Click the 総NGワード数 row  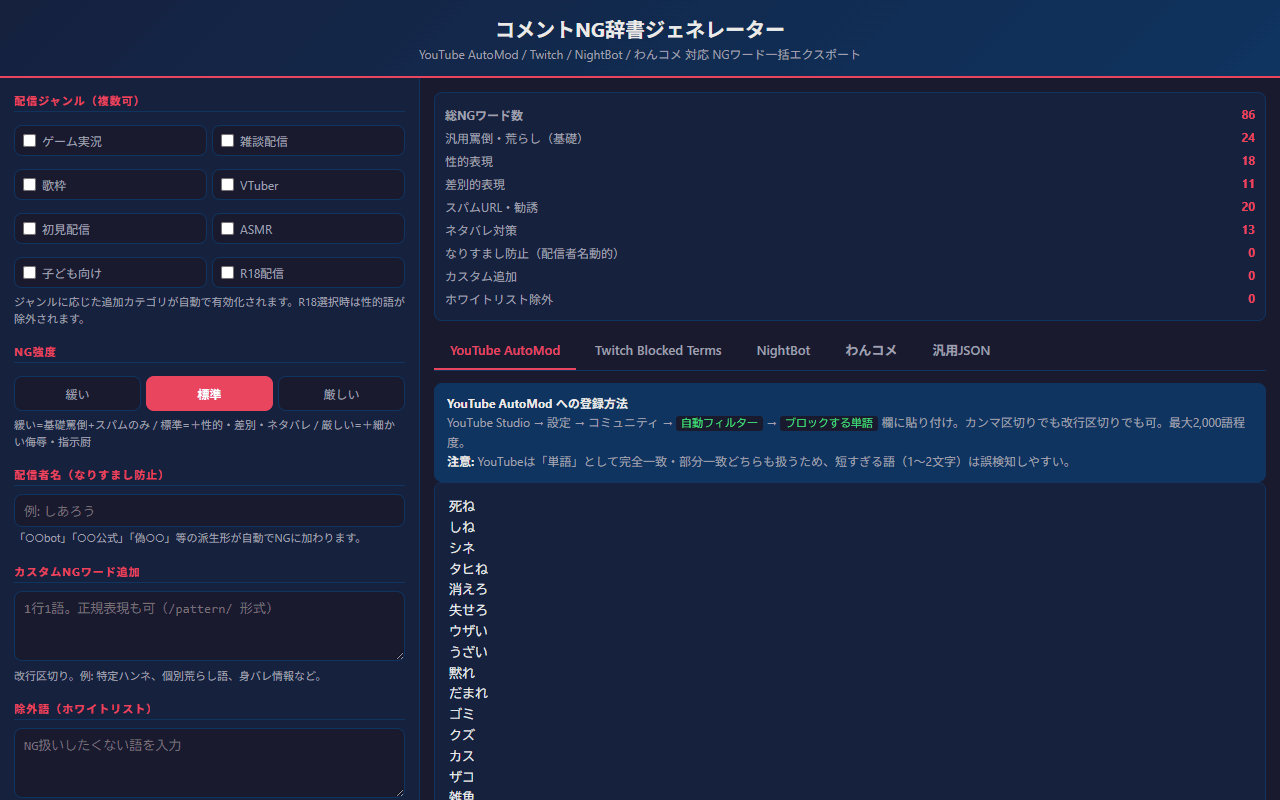(850, 115)
